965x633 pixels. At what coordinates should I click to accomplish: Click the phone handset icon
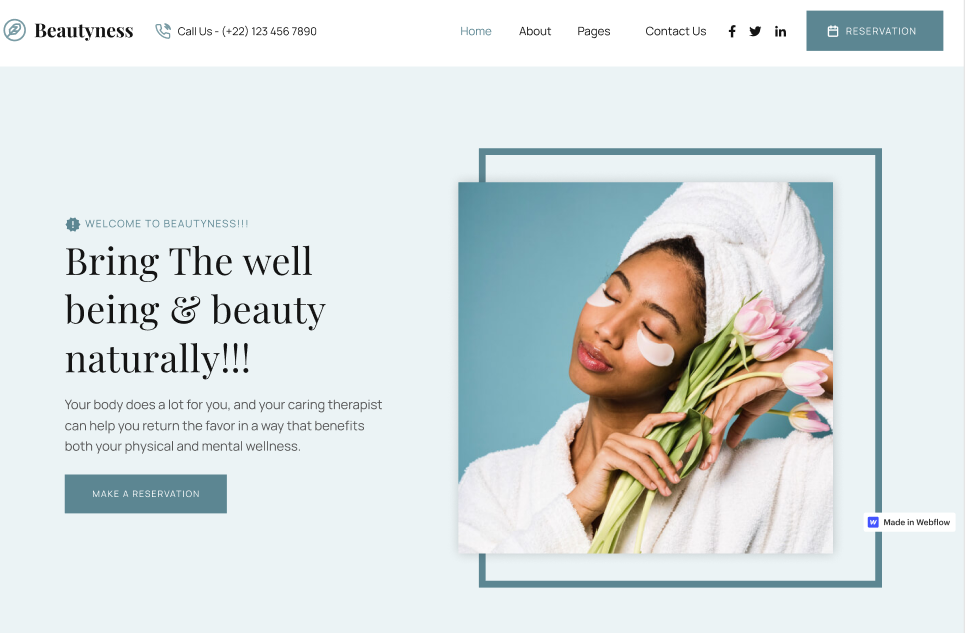(x=163, y=31)
